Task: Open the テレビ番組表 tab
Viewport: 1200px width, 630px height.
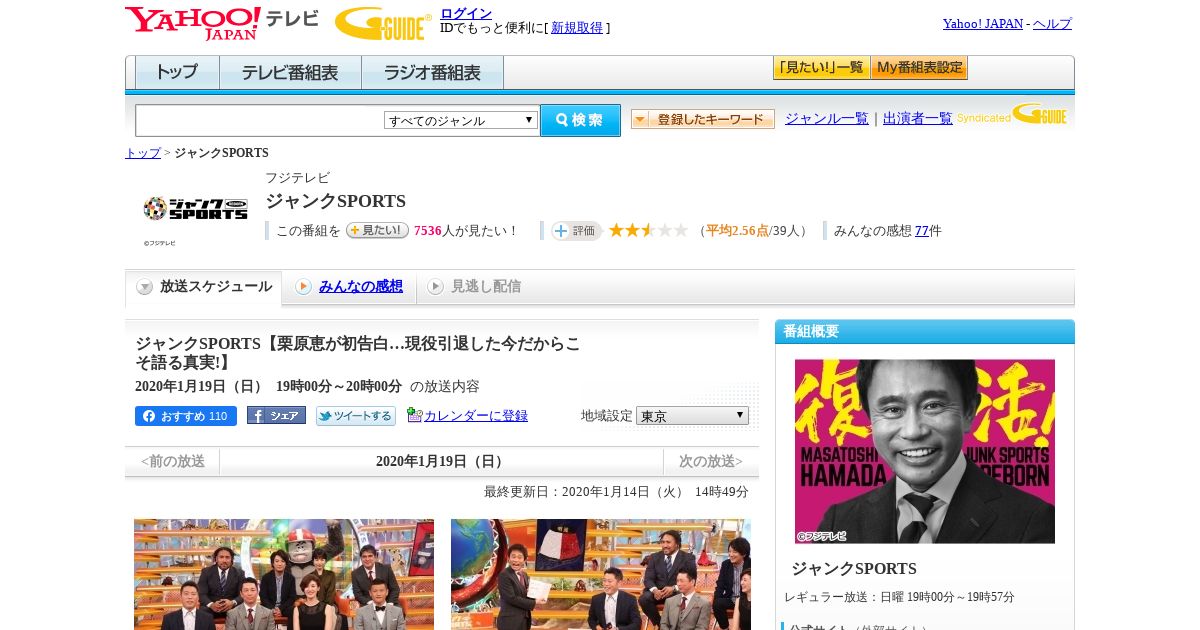Action: 290,73
